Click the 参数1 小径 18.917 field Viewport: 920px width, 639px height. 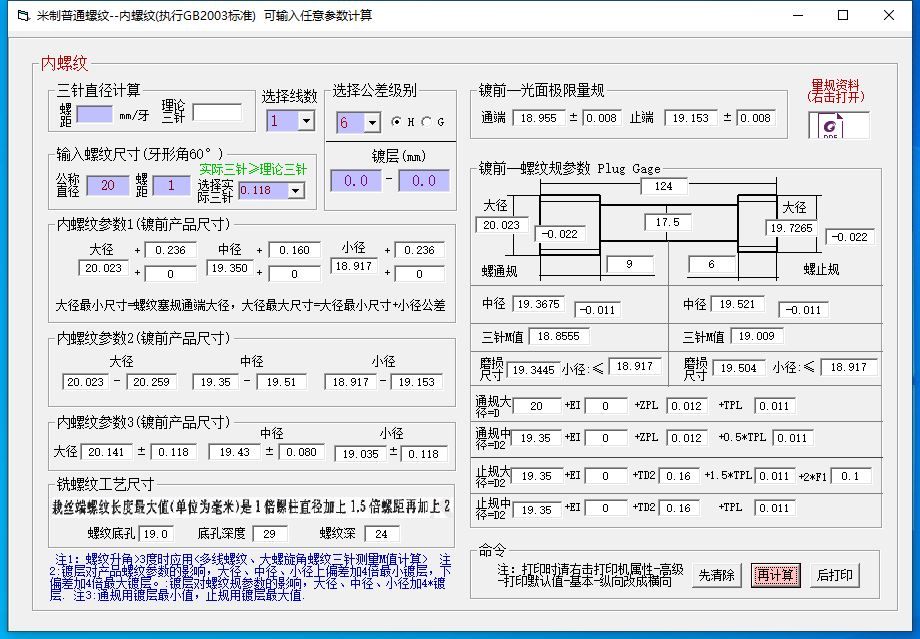[x=354, y=266]
